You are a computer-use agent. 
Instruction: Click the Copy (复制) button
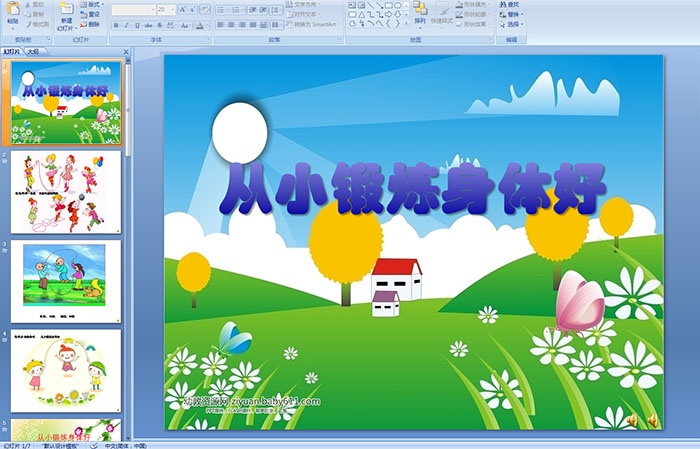point(34,14)
